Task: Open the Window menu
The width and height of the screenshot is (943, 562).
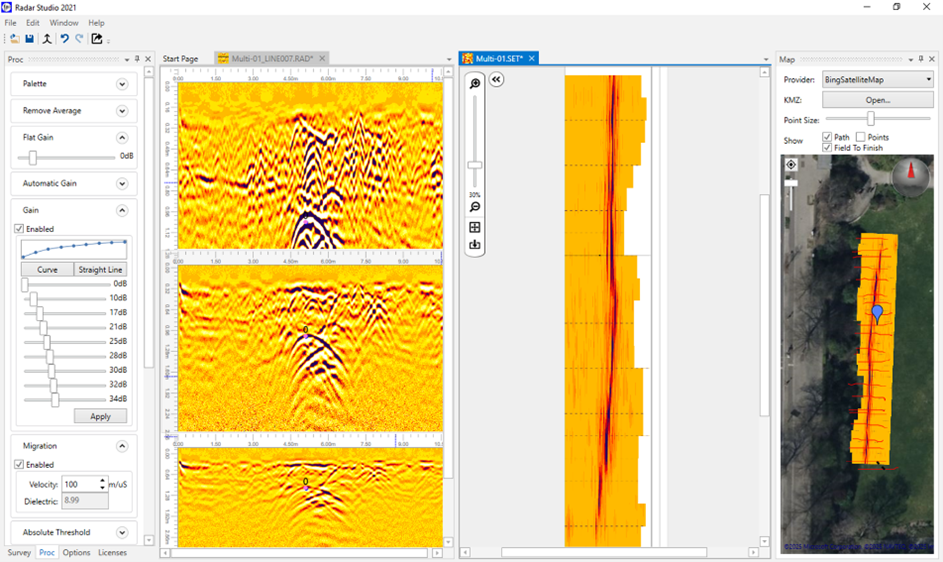Action: 64,23
